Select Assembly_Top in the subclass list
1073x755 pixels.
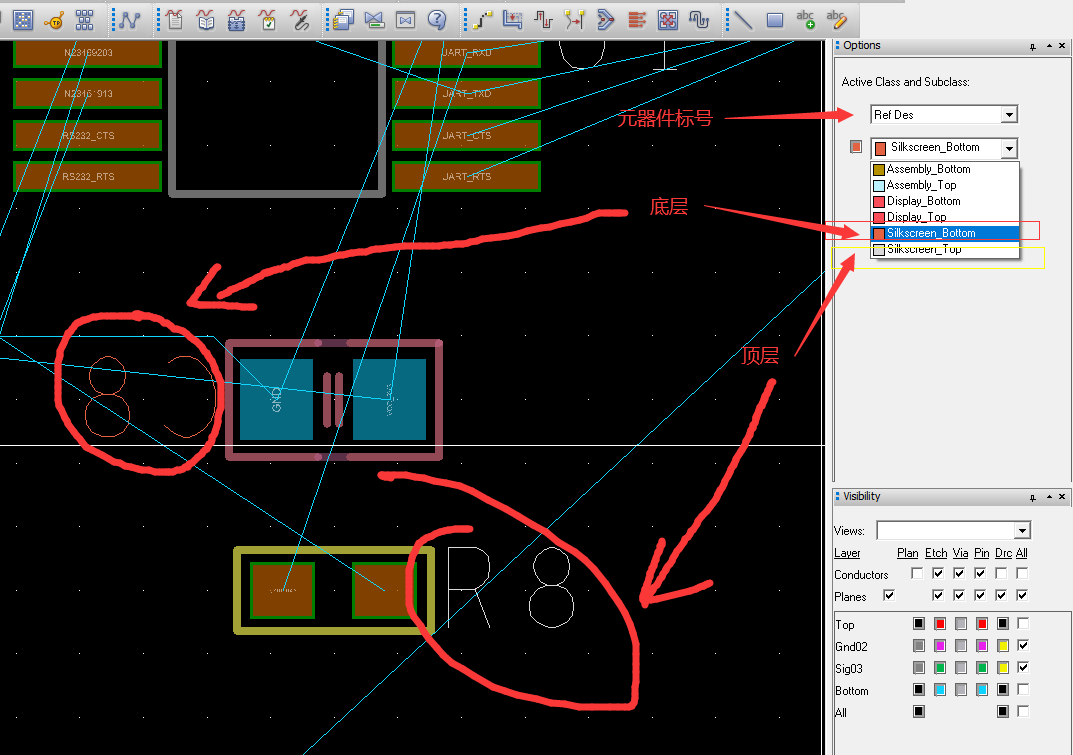pos(921,185)
